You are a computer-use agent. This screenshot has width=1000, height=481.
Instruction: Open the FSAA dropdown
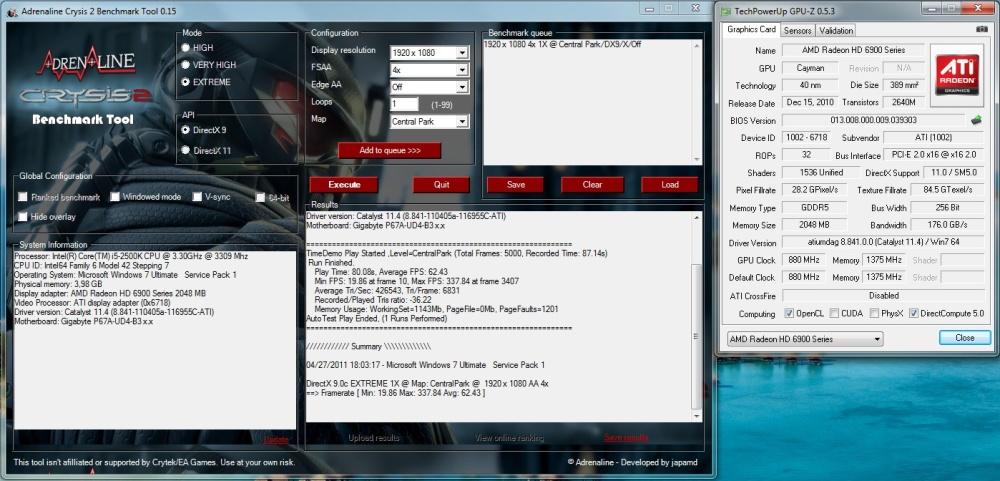click(x=462, y=70)
